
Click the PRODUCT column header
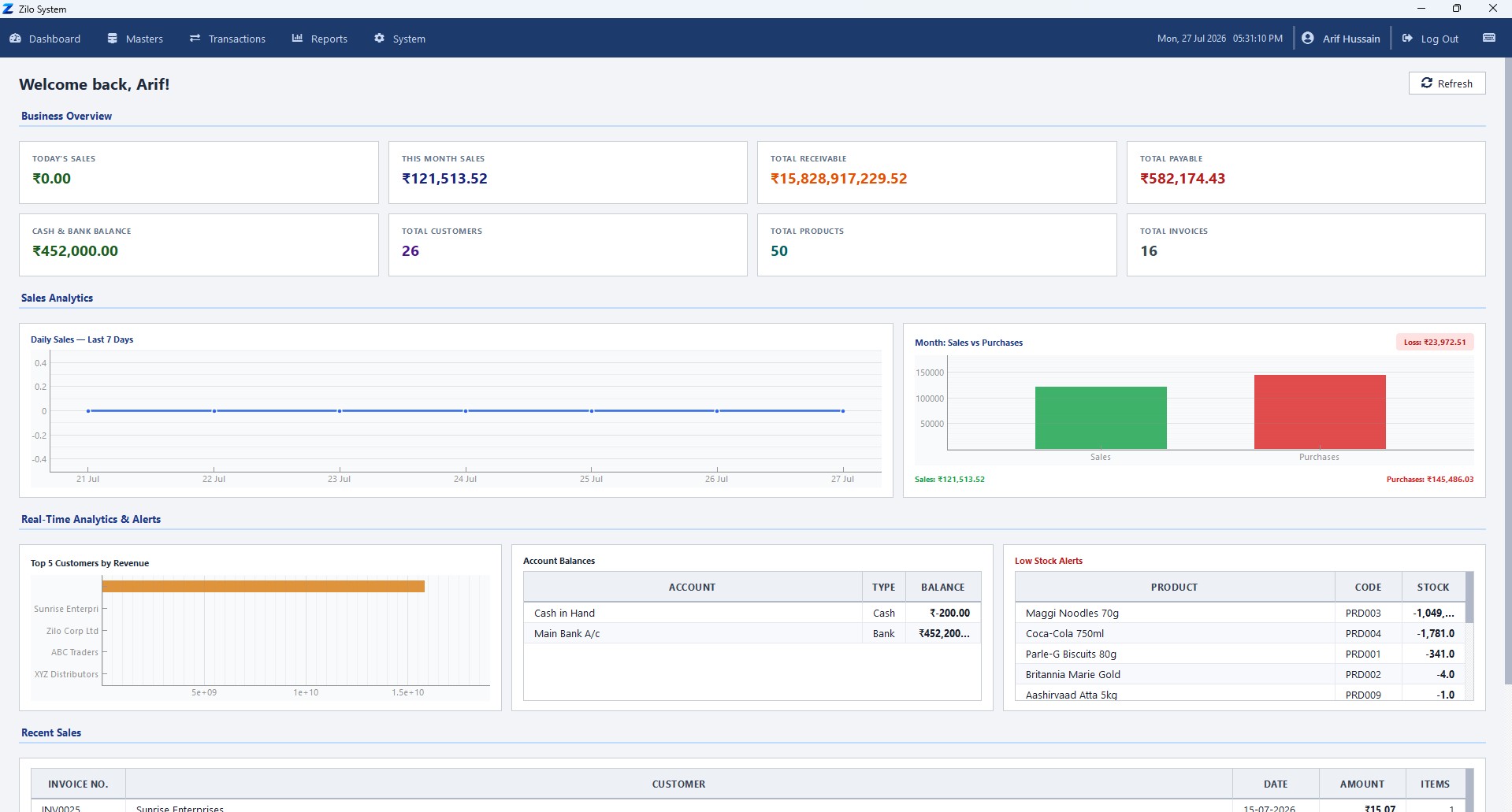(1175, 587)
